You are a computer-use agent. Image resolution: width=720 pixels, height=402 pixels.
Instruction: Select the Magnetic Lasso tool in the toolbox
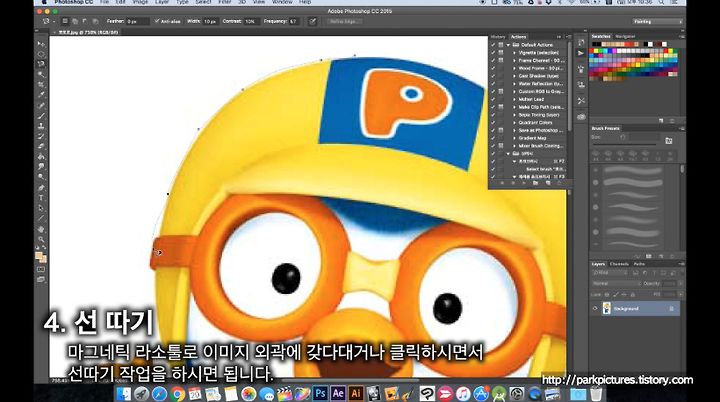(41, 64)
